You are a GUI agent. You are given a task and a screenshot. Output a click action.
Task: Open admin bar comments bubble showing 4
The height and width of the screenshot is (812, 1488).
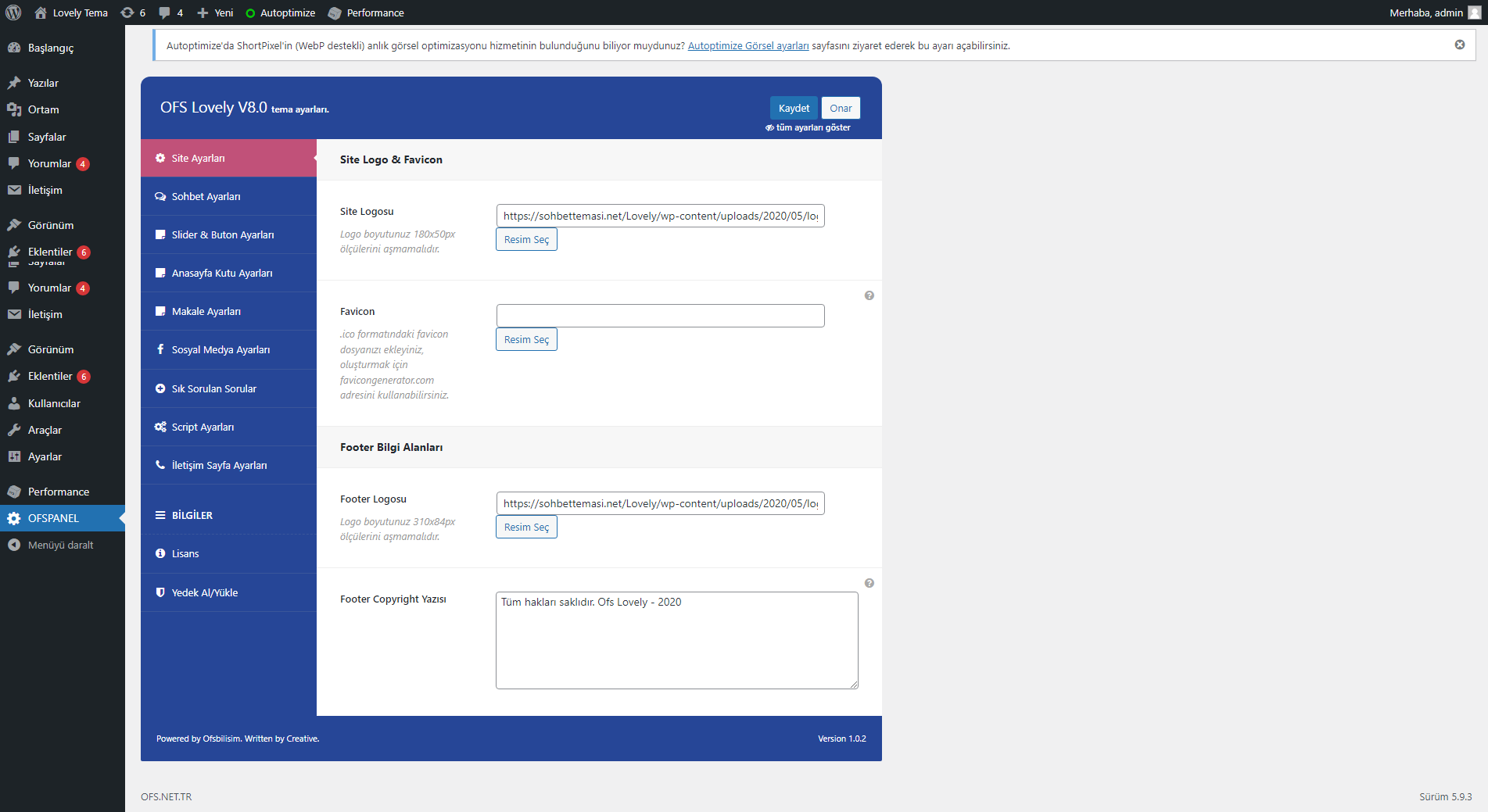click(x=170, y=13)
